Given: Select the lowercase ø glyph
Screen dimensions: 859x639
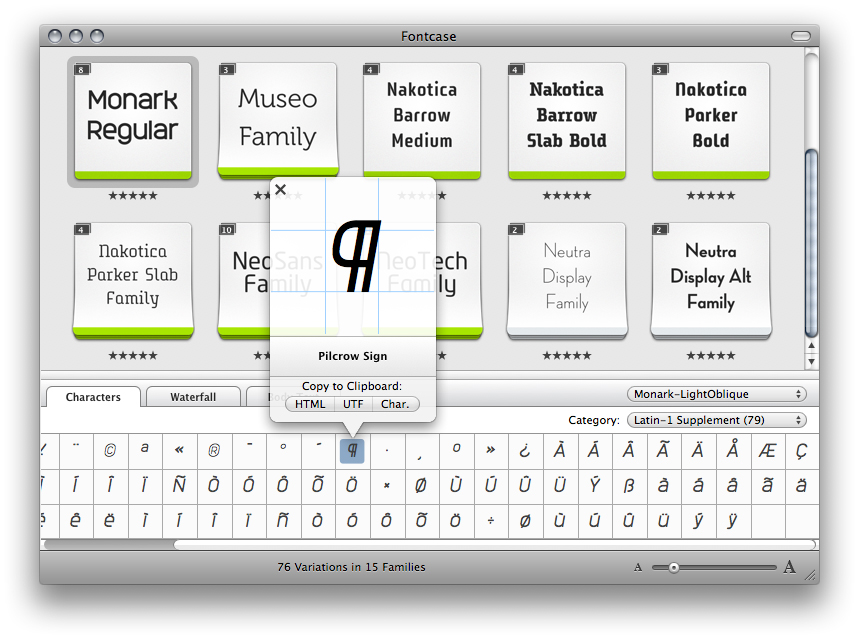Looking at the screenshot, I should click(x=525, y=521).
